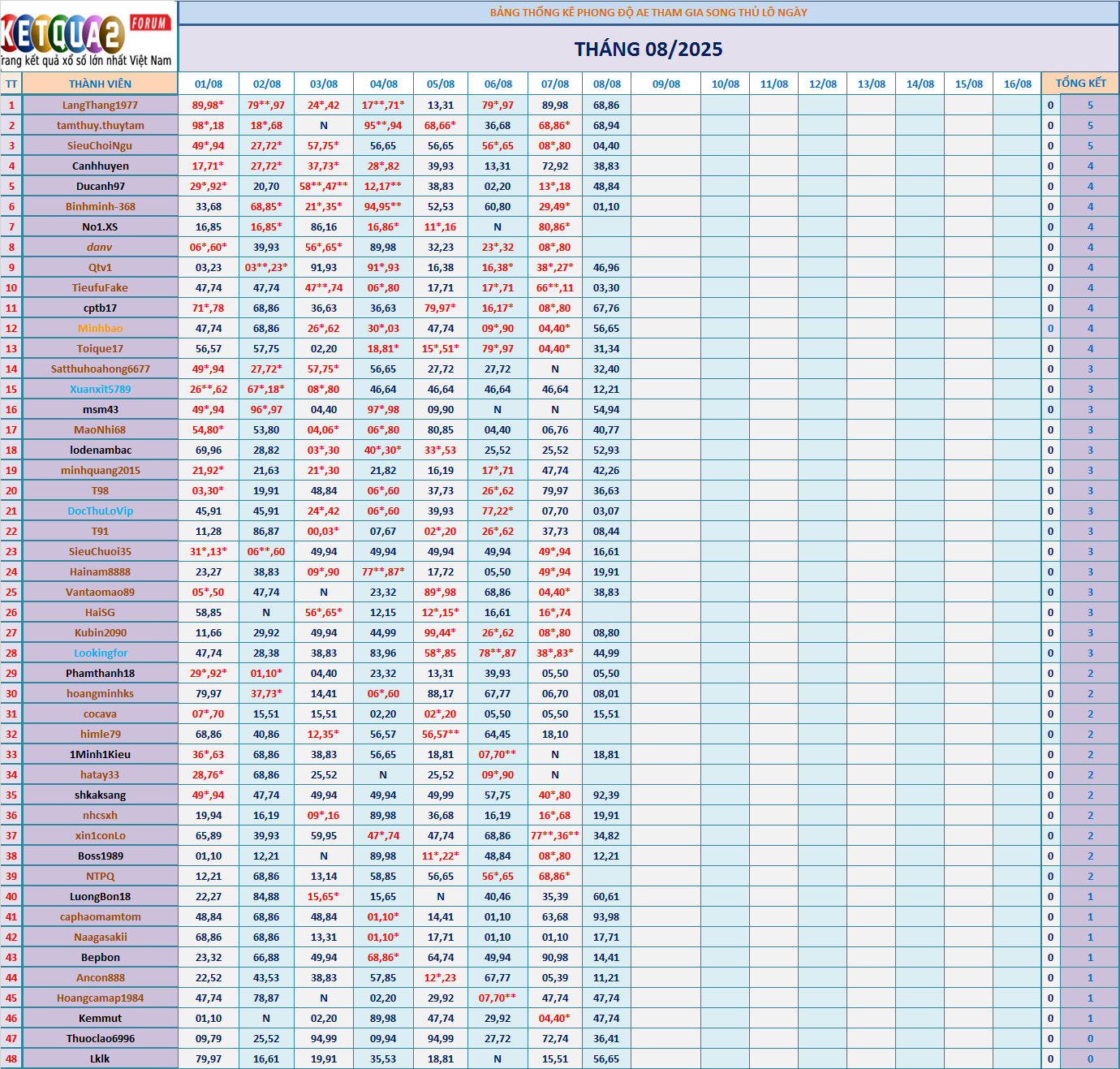Select member name DocThuLoVip
The height and width of the screenshot is (1069, 1120).
100,511
